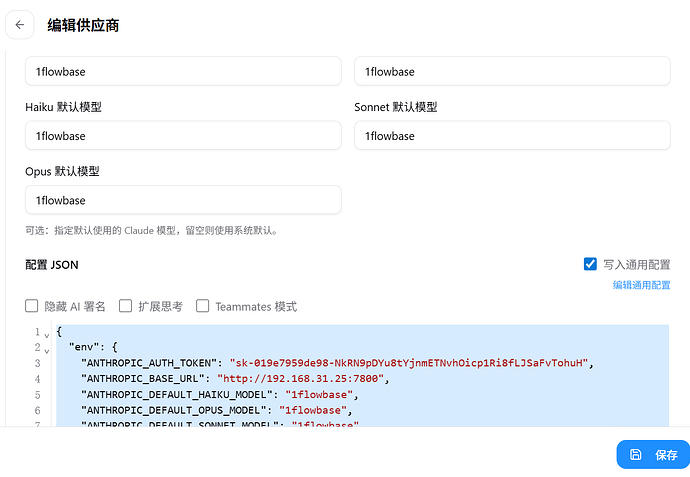
Task: Click the "ANTHROPIC_BASE_URL" key text
Action: 143,379
